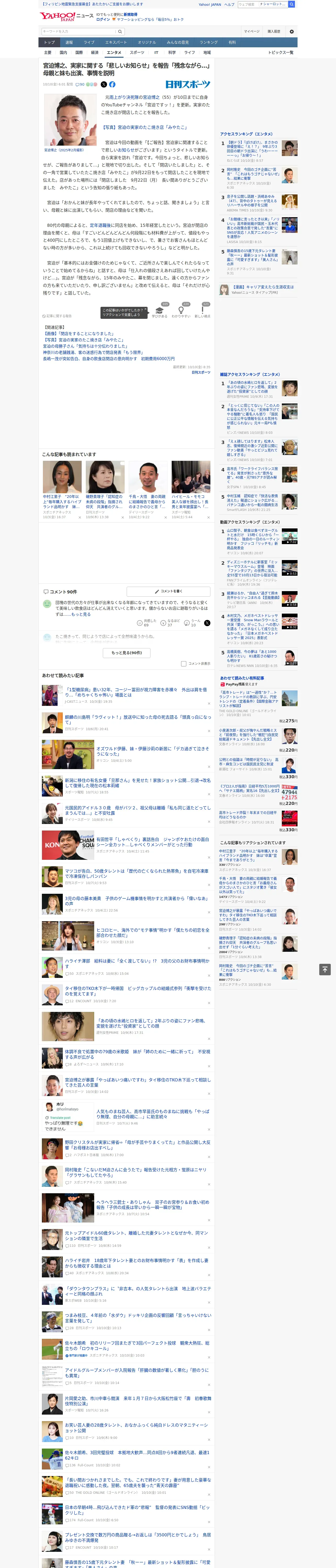
Task: Click the back-to-top arrow button
Action: click(325, 969)
